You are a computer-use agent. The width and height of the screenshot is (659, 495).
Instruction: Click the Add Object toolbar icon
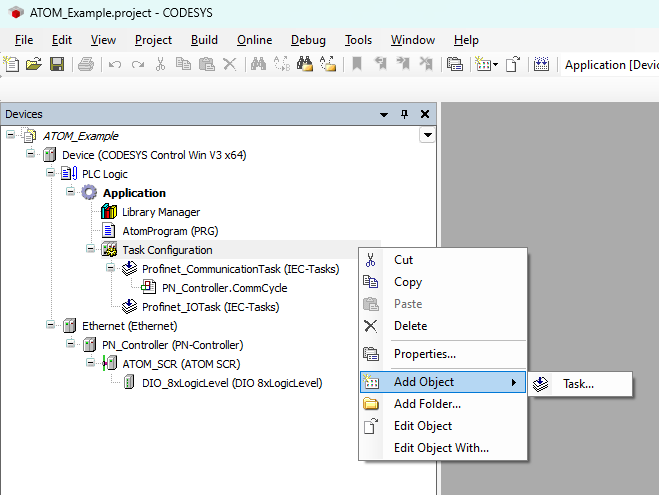(483, 64)
